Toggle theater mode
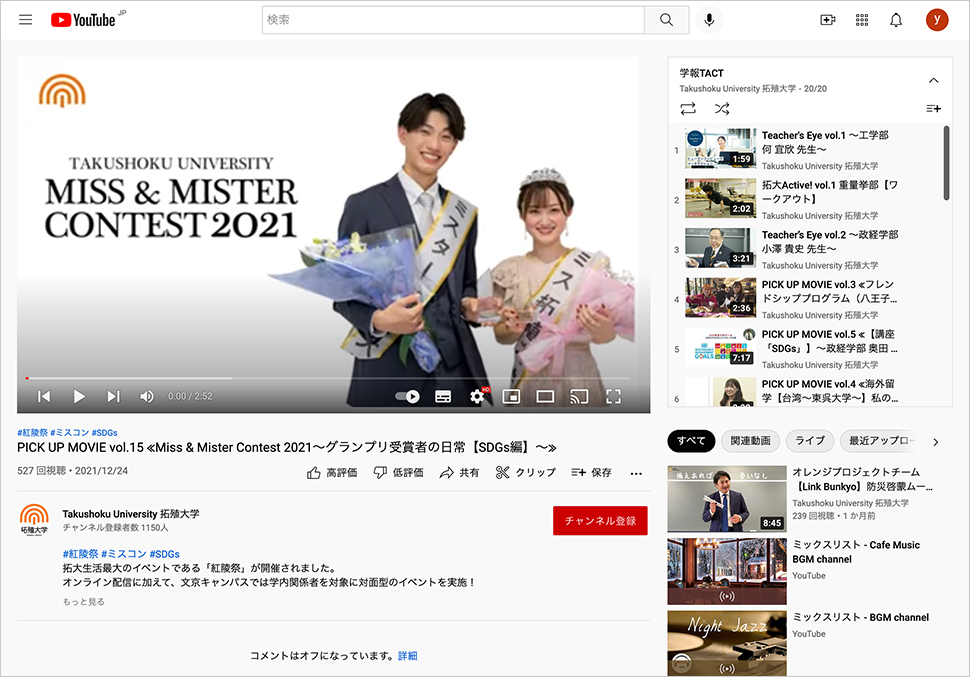 click(545, 396)
